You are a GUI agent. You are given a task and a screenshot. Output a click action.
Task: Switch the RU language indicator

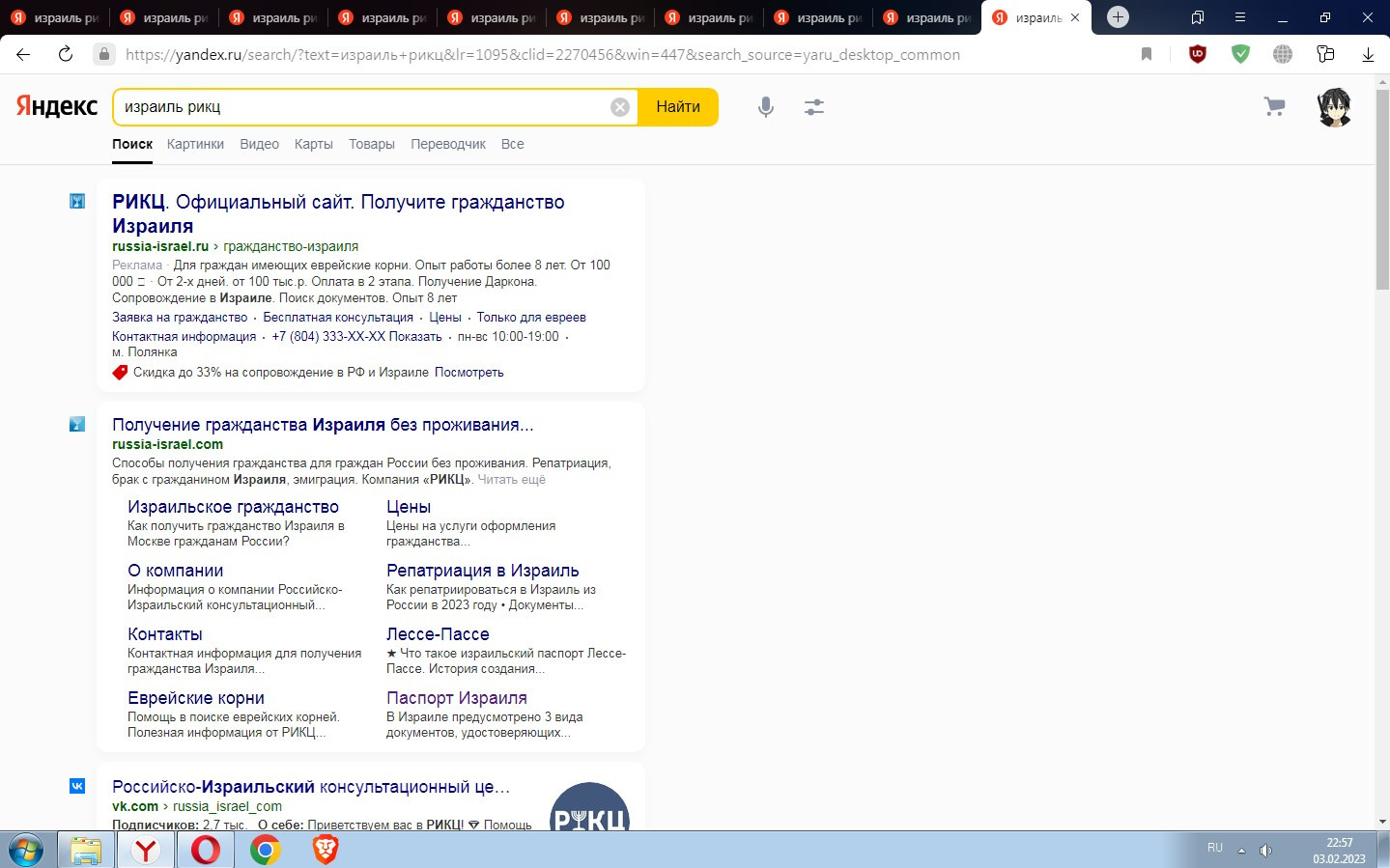pos(1215,848)
